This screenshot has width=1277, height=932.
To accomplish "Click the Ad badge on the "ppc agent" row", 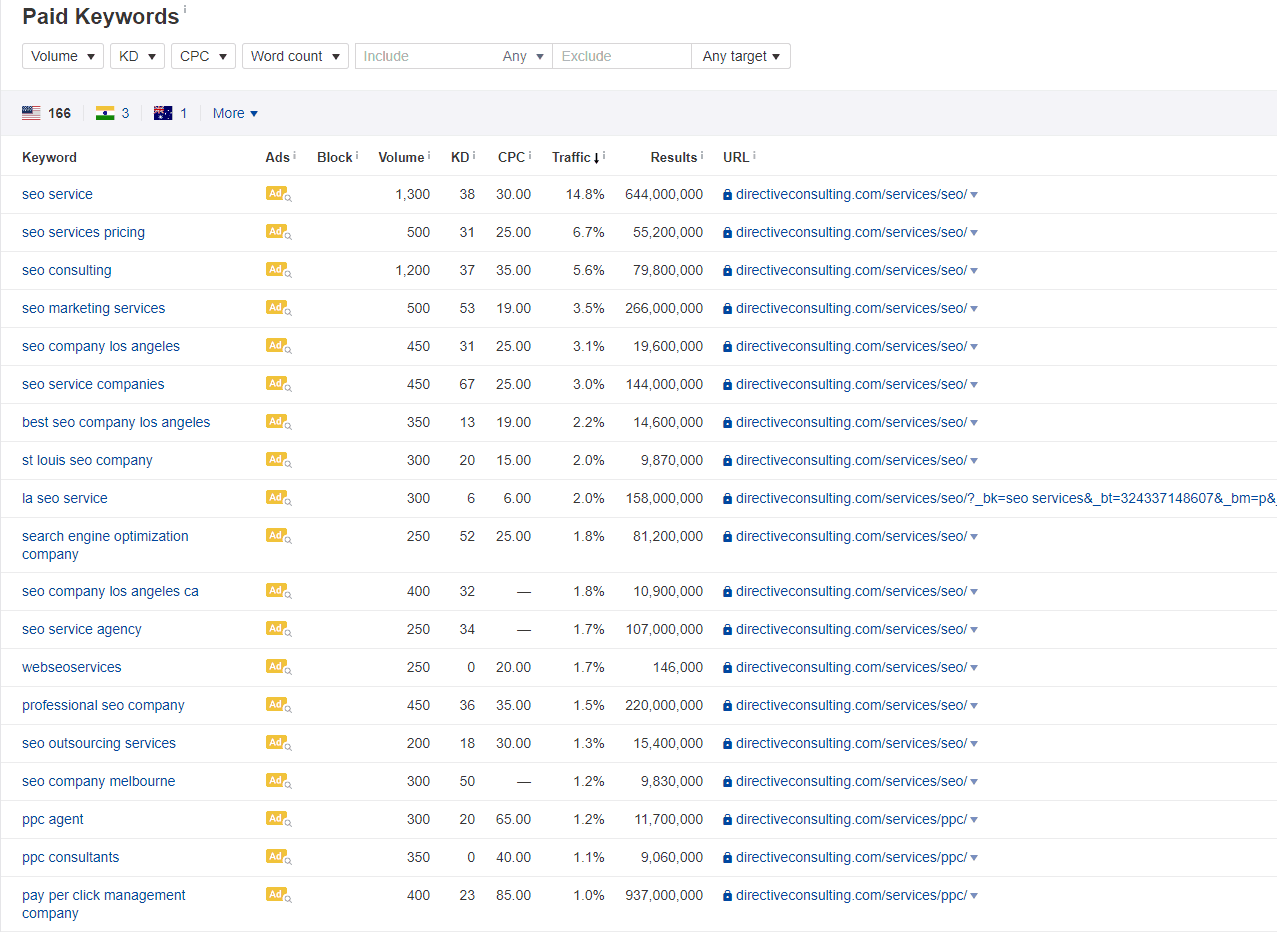I will click(275, 818).
